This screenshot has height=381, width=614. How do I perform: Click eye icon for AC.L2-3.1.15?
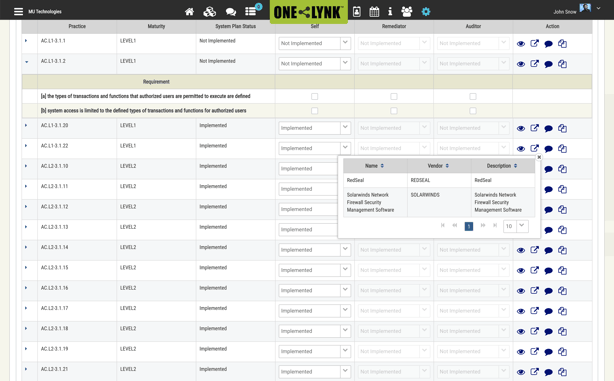point(521,271)
